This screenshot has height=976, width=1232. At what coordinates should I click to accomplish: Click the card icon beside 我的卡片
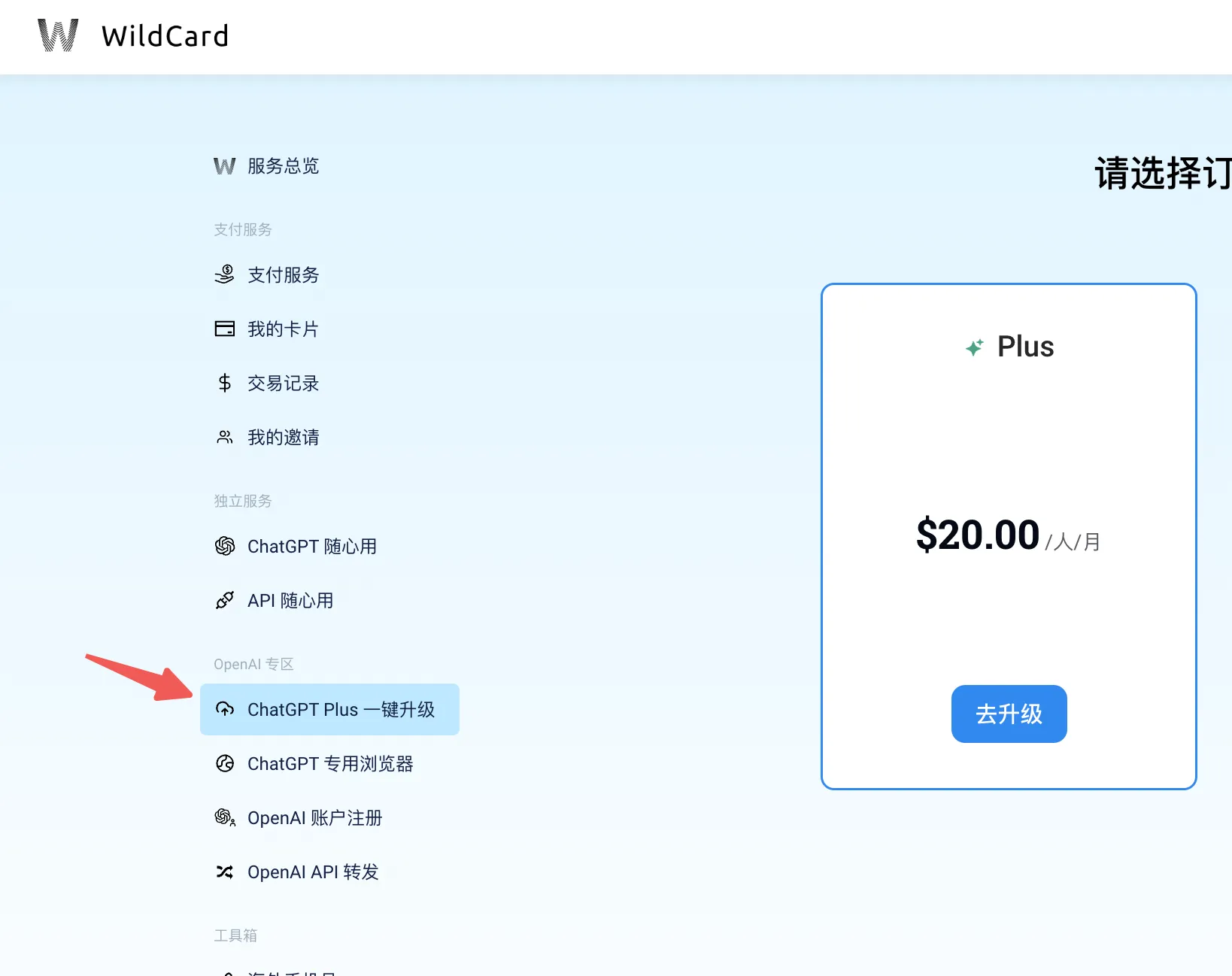point(224,329)
